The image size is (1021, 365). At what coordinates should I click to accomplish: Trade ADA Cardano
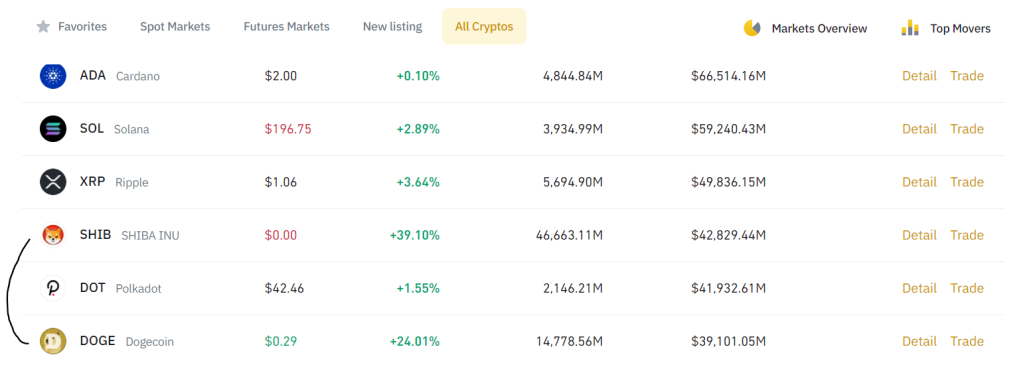[967, 76]
